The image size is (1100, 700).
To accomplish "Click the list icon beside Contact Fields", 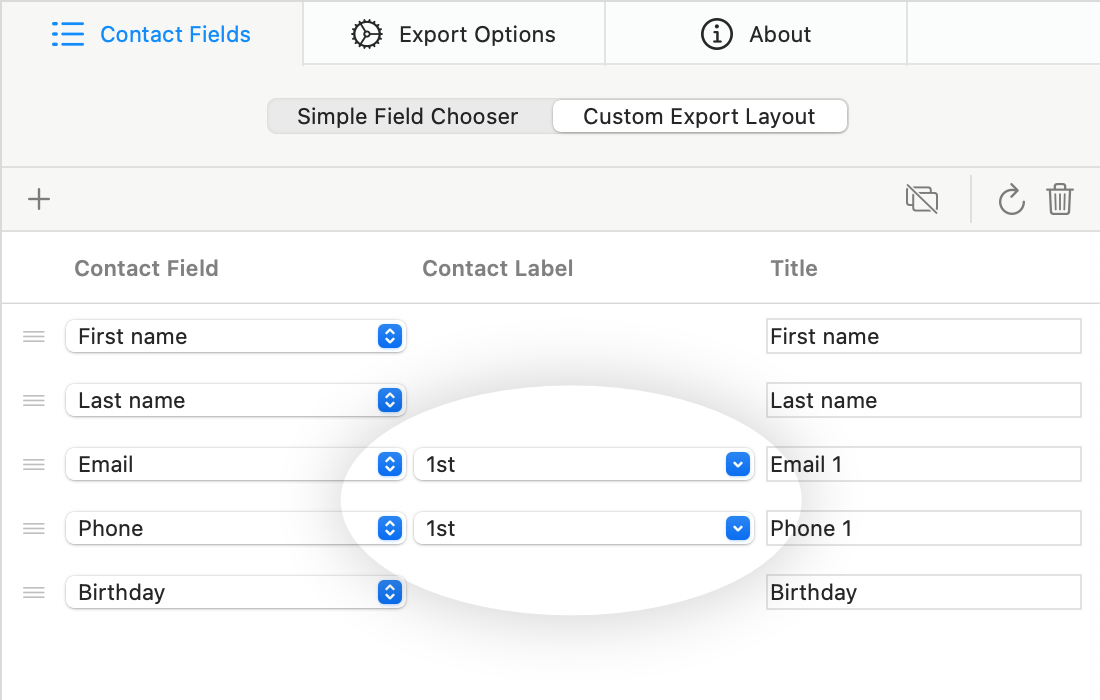I will [67, 33].
